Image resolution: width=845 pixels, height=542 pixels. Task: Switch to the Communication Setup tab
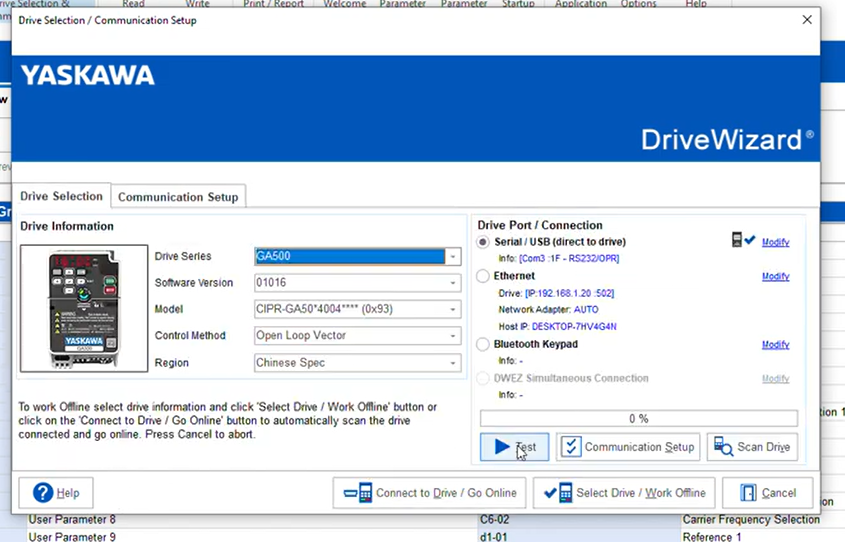pyautogui.click(x=178, y=197)
